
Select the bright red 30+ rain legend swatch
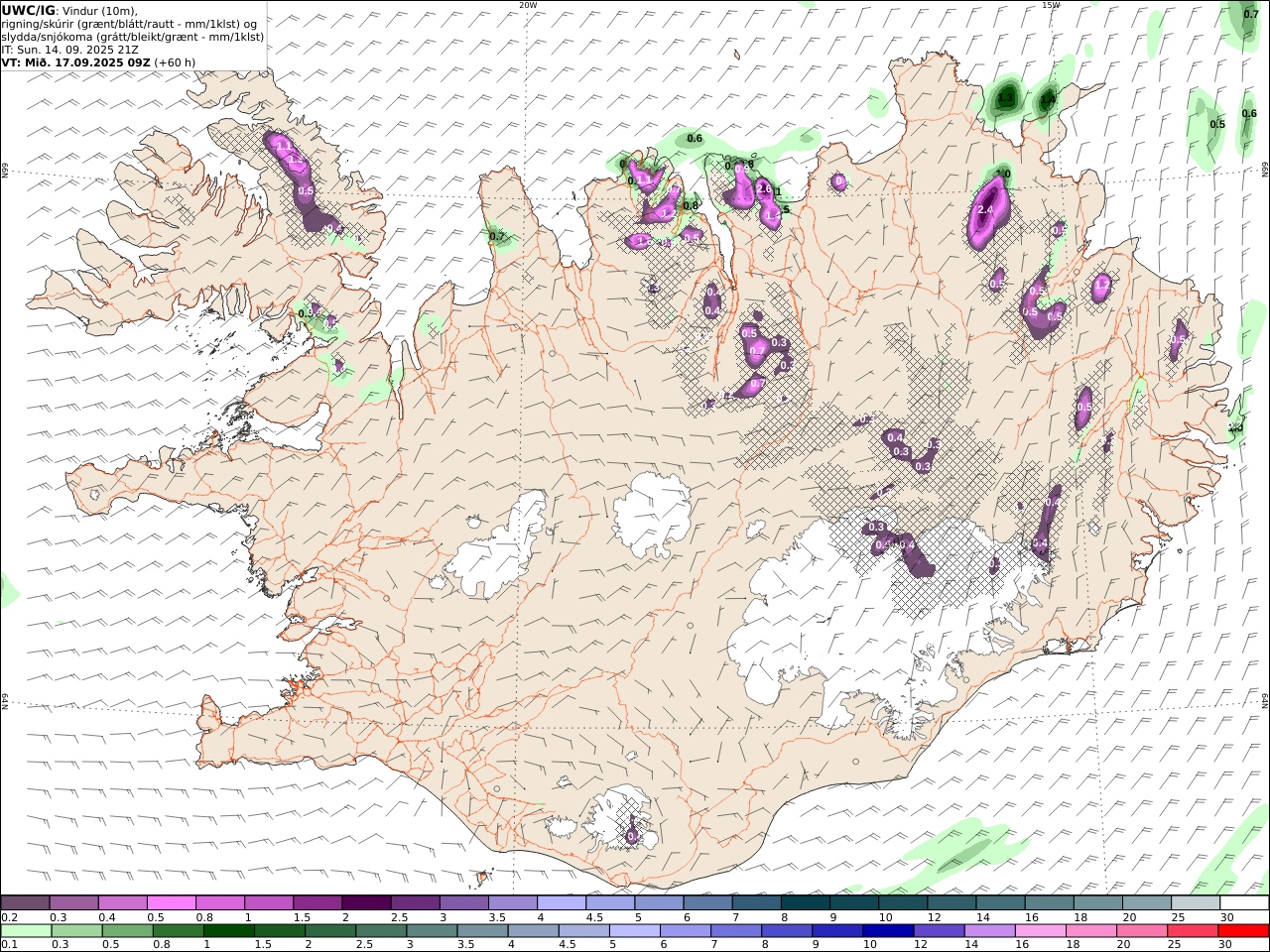tap(1243, 930)
